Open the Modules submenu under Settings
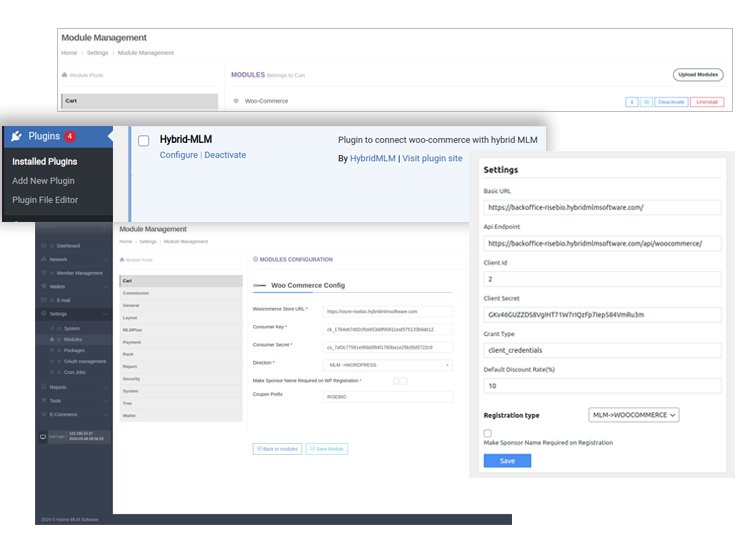 coord(73,339)
